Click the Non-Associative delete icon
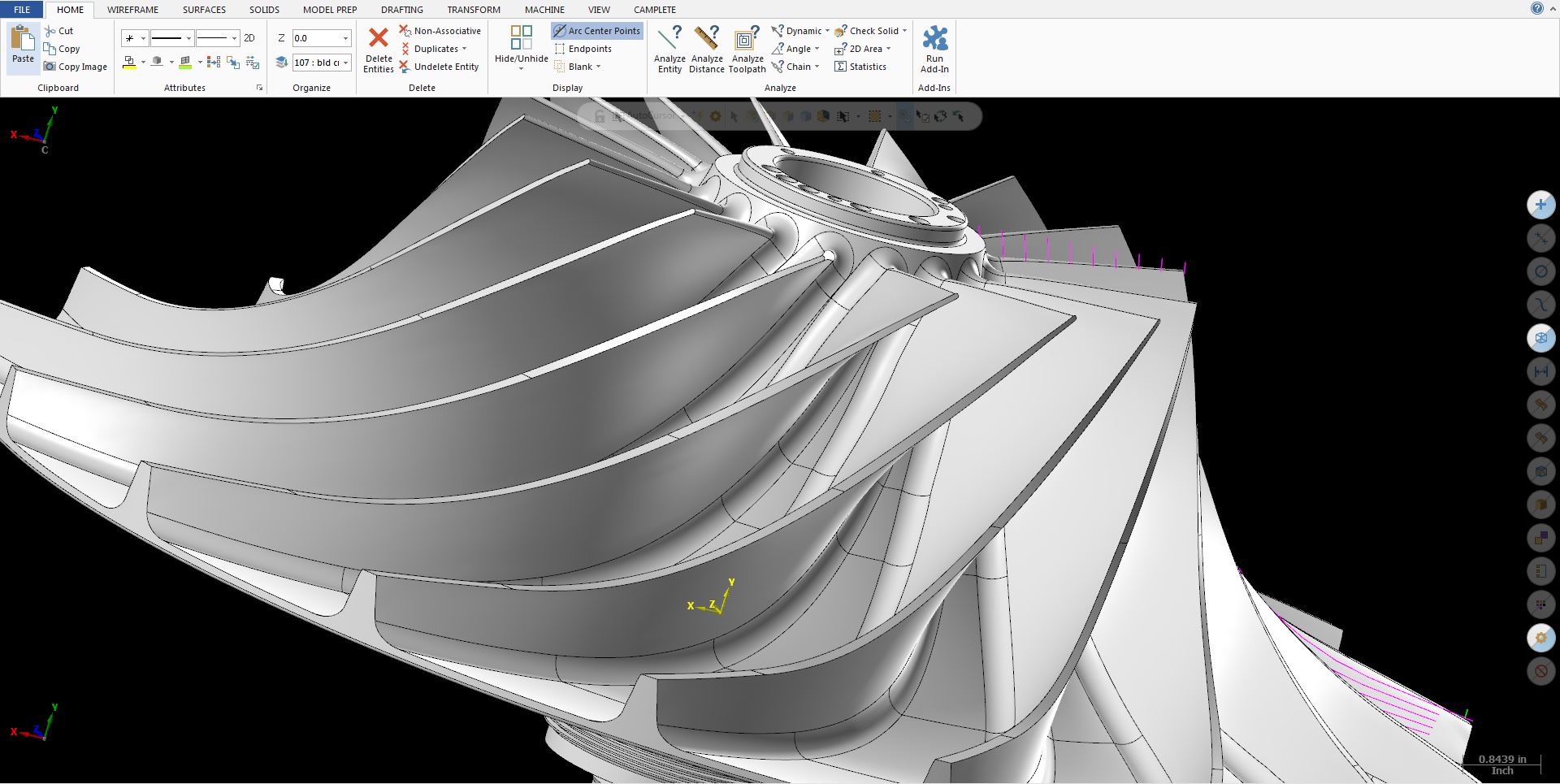Viewport: 1560px width, 784px height. [405, 31]
